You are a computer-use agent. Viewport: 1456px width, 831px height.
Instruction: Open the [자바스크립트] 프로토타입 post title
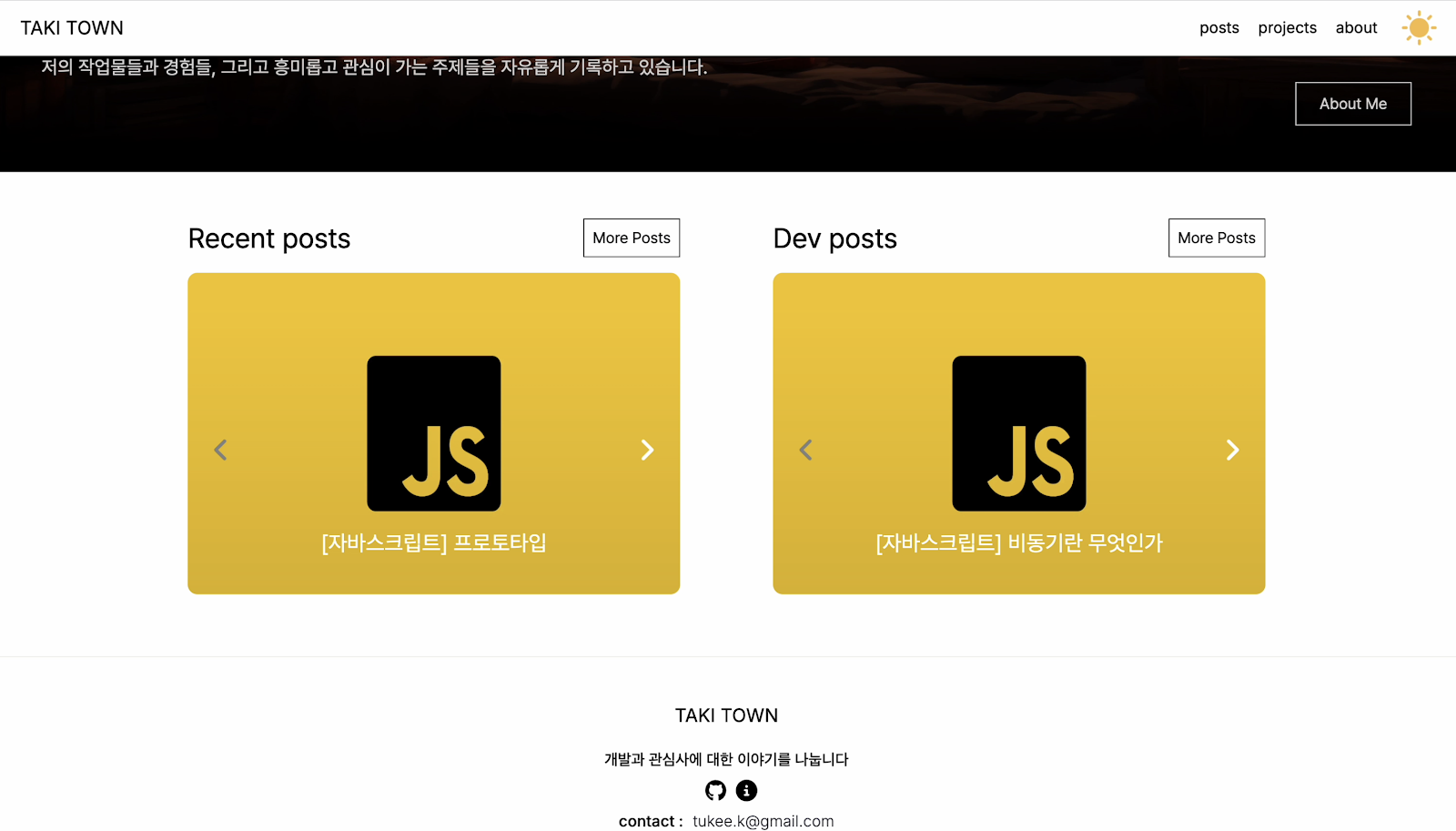click(434, 543)
